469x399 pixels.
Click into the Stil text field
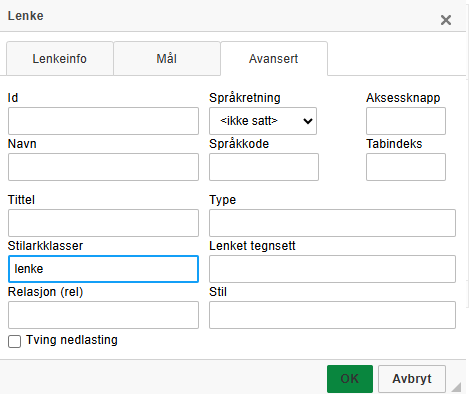pos(332,315)
